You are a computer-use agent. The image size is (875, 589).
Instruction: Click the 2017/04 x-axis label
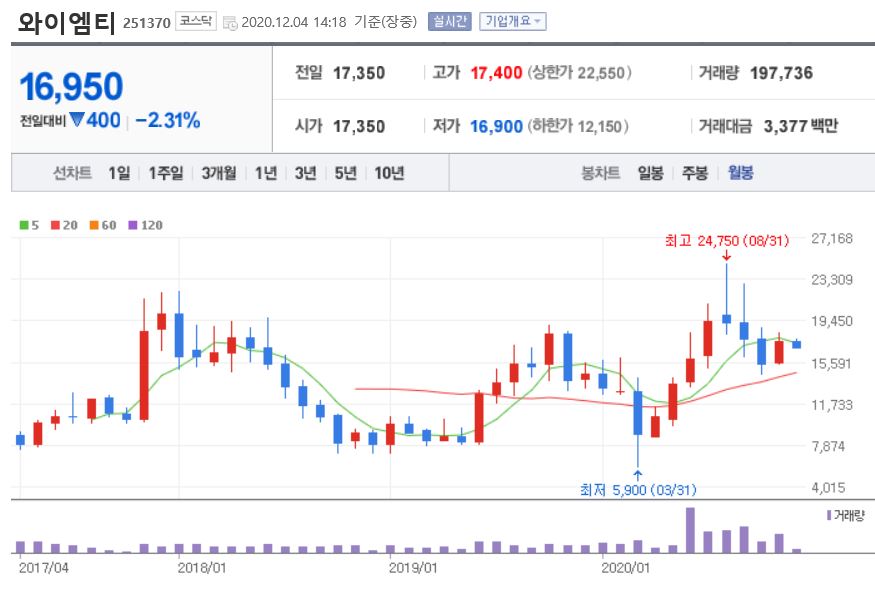(44, 568)
